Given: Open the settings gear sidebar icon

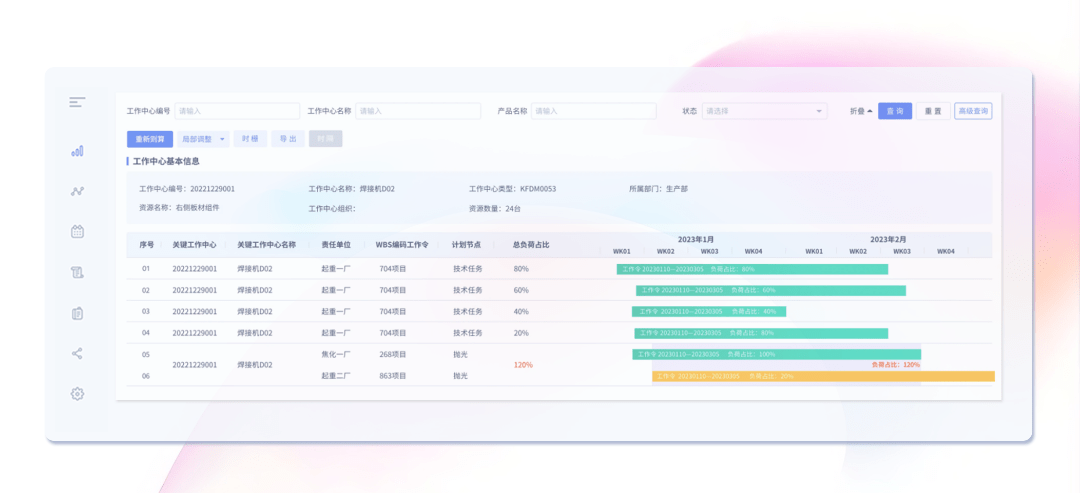Looking at the screenshot, I should point(77,394).
